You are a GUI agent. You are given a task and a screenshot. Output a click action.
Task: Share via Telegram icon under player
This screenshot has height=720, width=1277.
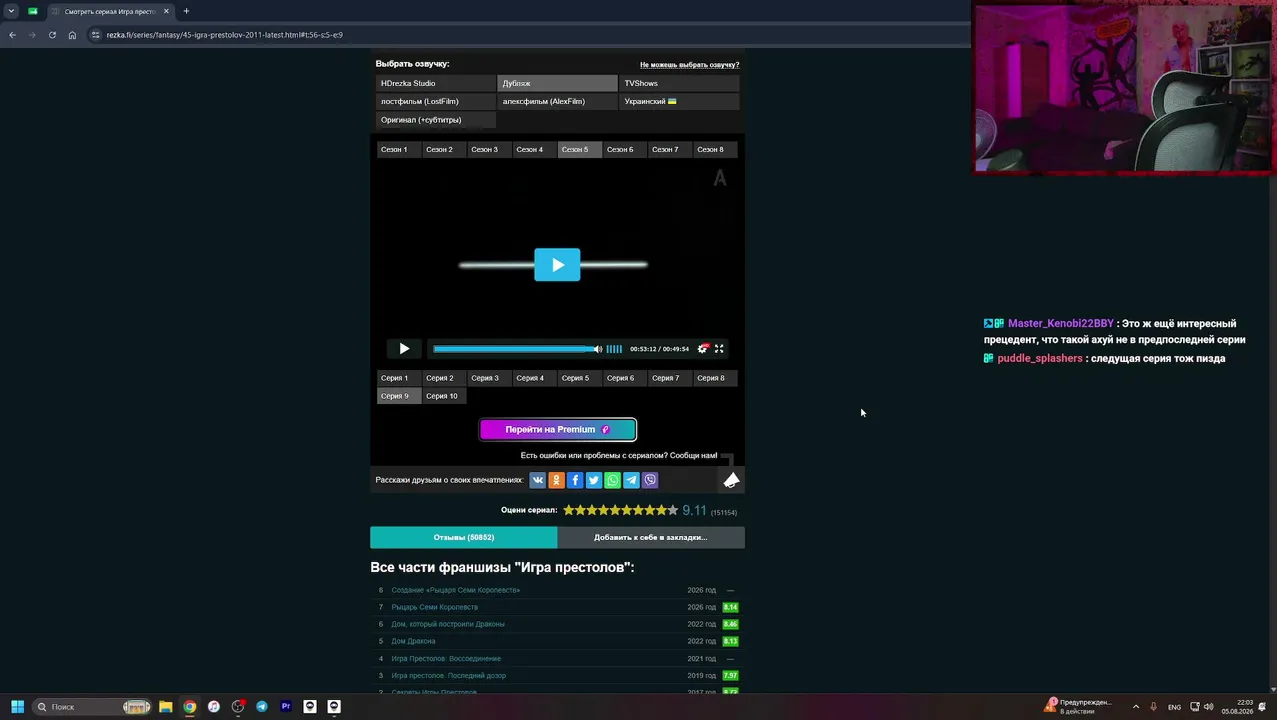(631, 480)
